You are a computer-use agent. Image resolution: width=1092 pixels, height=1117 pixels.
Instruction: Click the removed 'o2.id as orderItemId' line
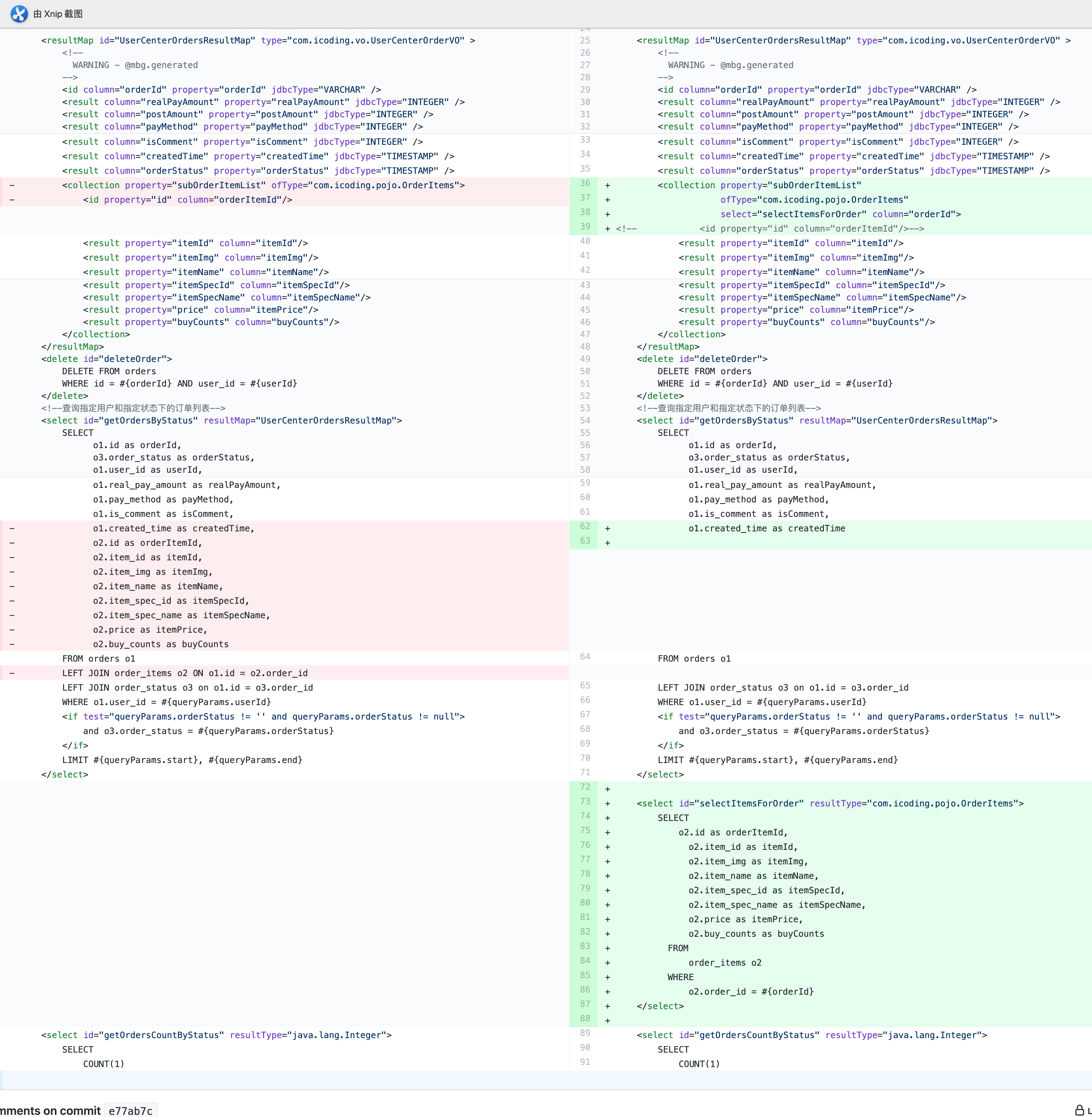(147, 543)
